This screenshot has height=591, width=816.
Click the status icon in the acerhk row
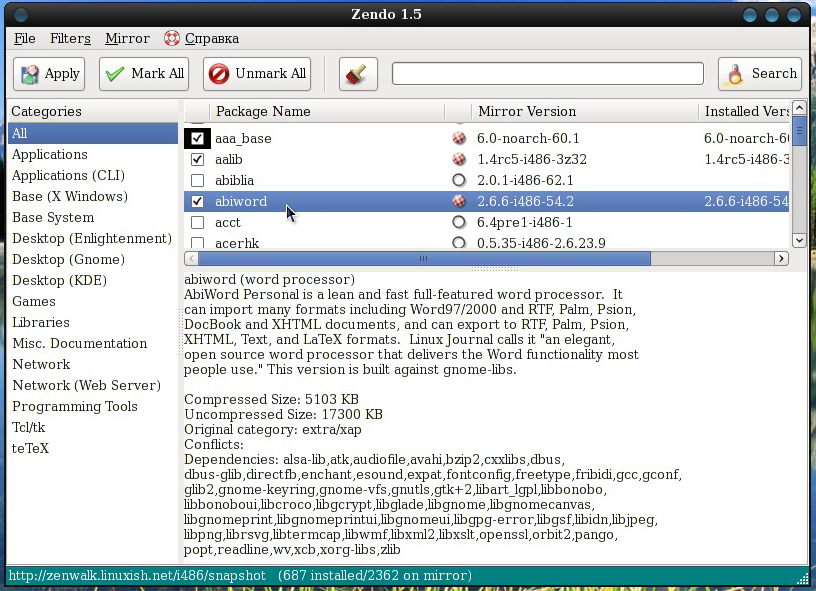[x=458, y=242]
